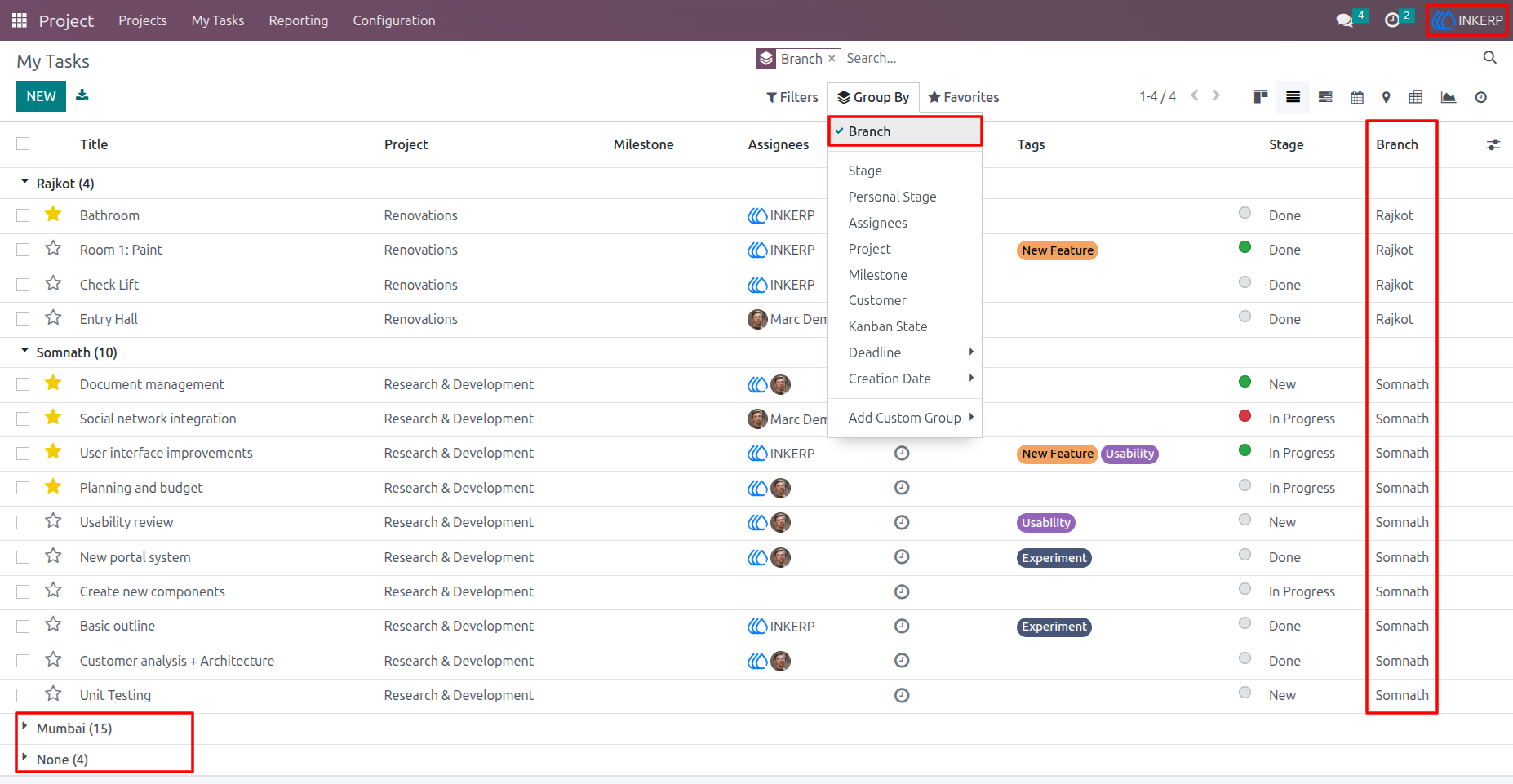Open the conversations chat icon
The image size is (1513, 784).
1345,20
